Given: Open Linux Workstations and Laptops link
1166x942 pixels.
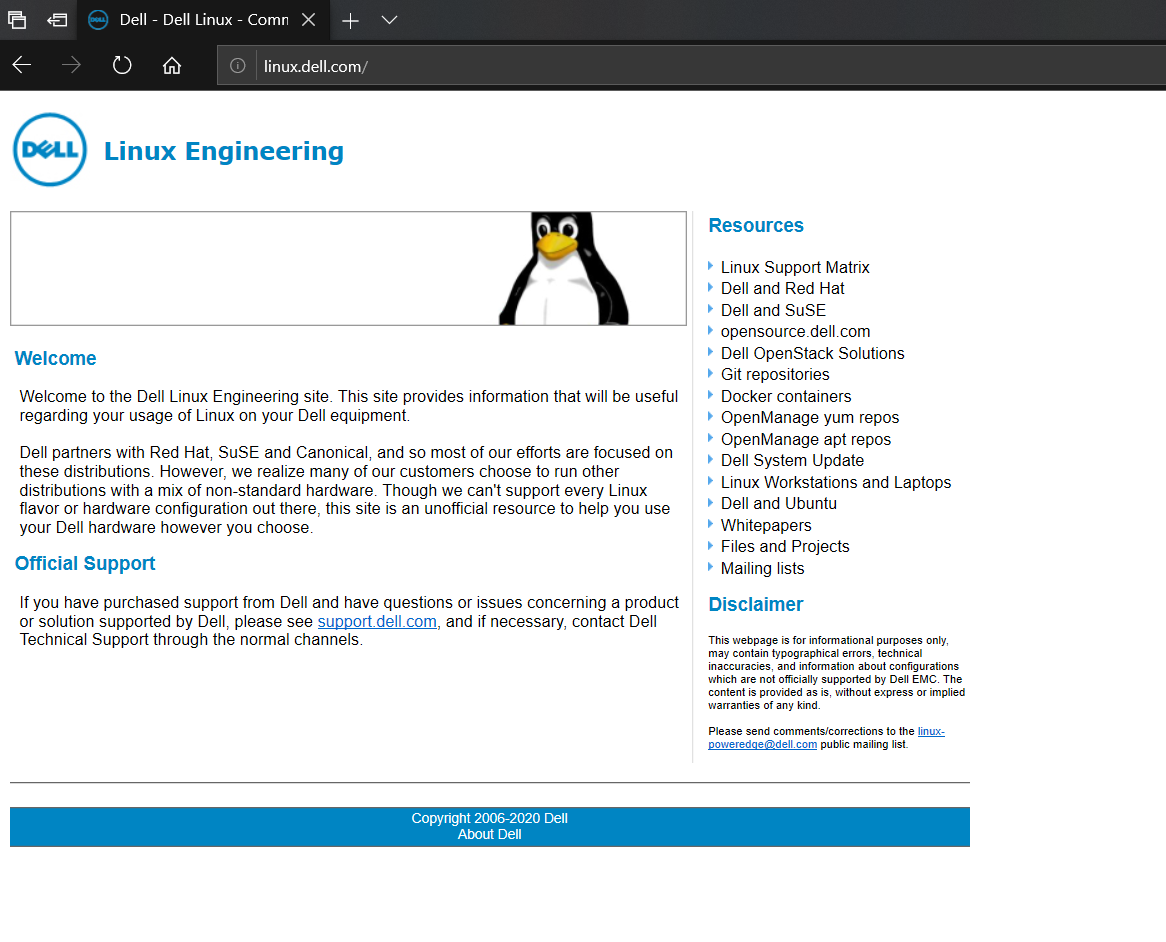Looking at the screenshot, I should pos(836,483).
